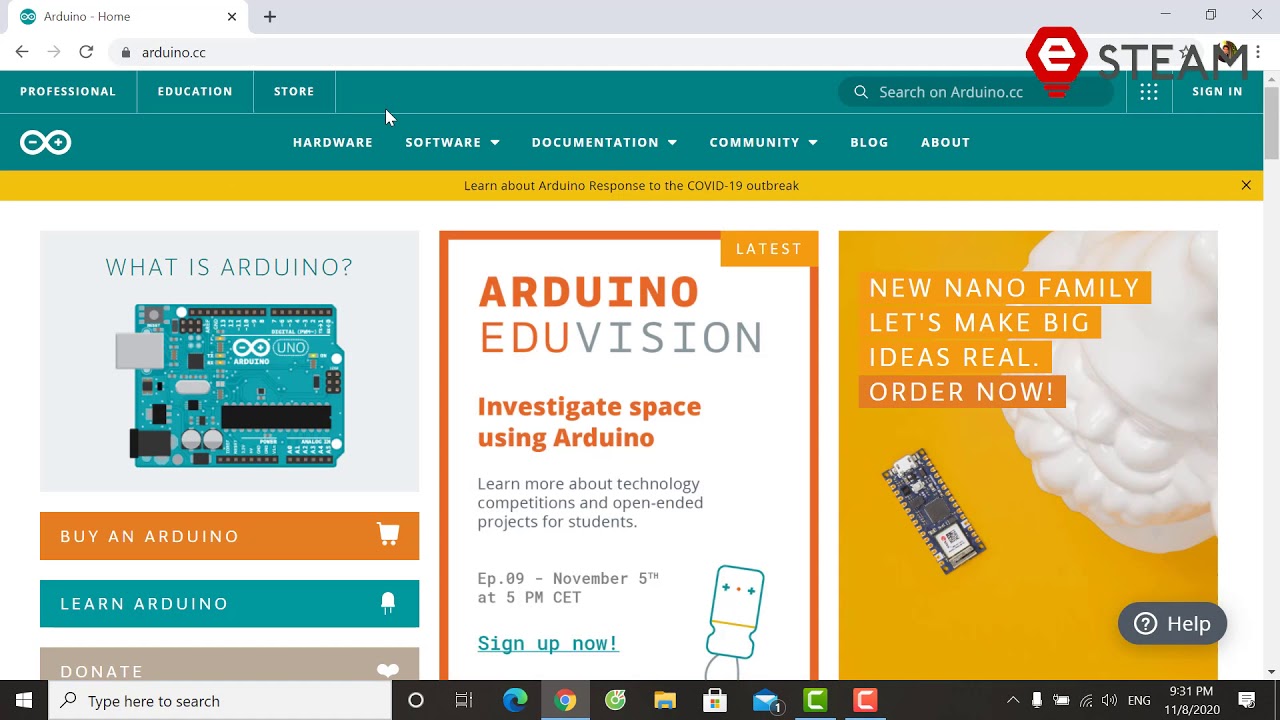Open the Hardware menu item
1280x720 pixels.
(332, 143)
